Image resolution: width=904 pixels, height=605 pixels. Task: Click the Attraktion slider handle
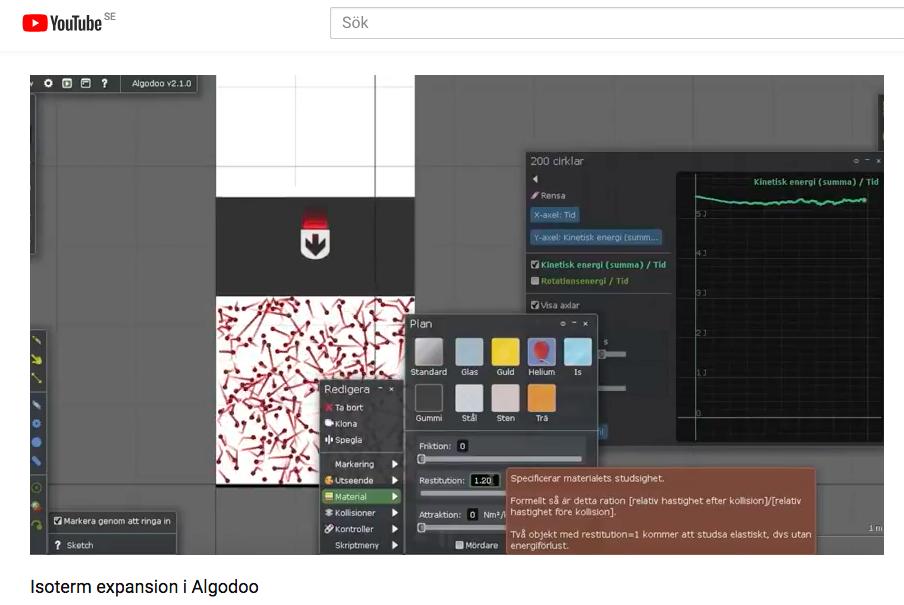421,527
